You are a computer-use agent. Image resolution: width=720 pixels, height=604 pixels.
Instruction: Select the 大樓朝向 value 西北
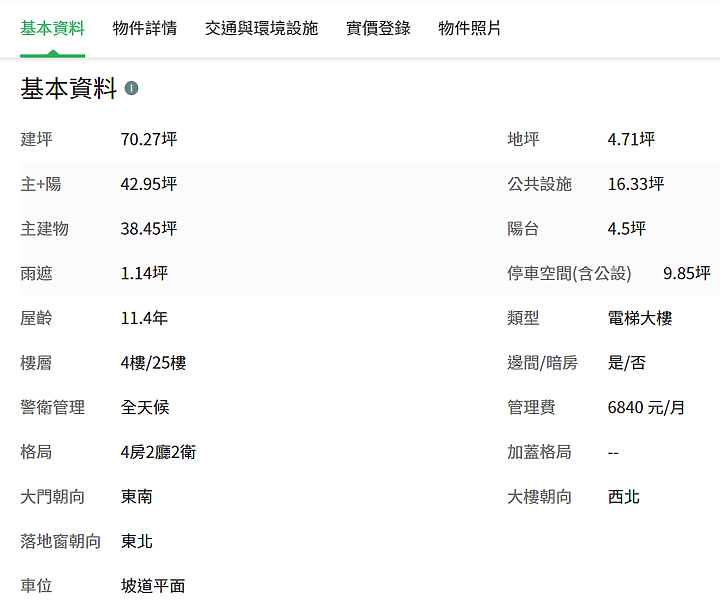click(624, 497)
